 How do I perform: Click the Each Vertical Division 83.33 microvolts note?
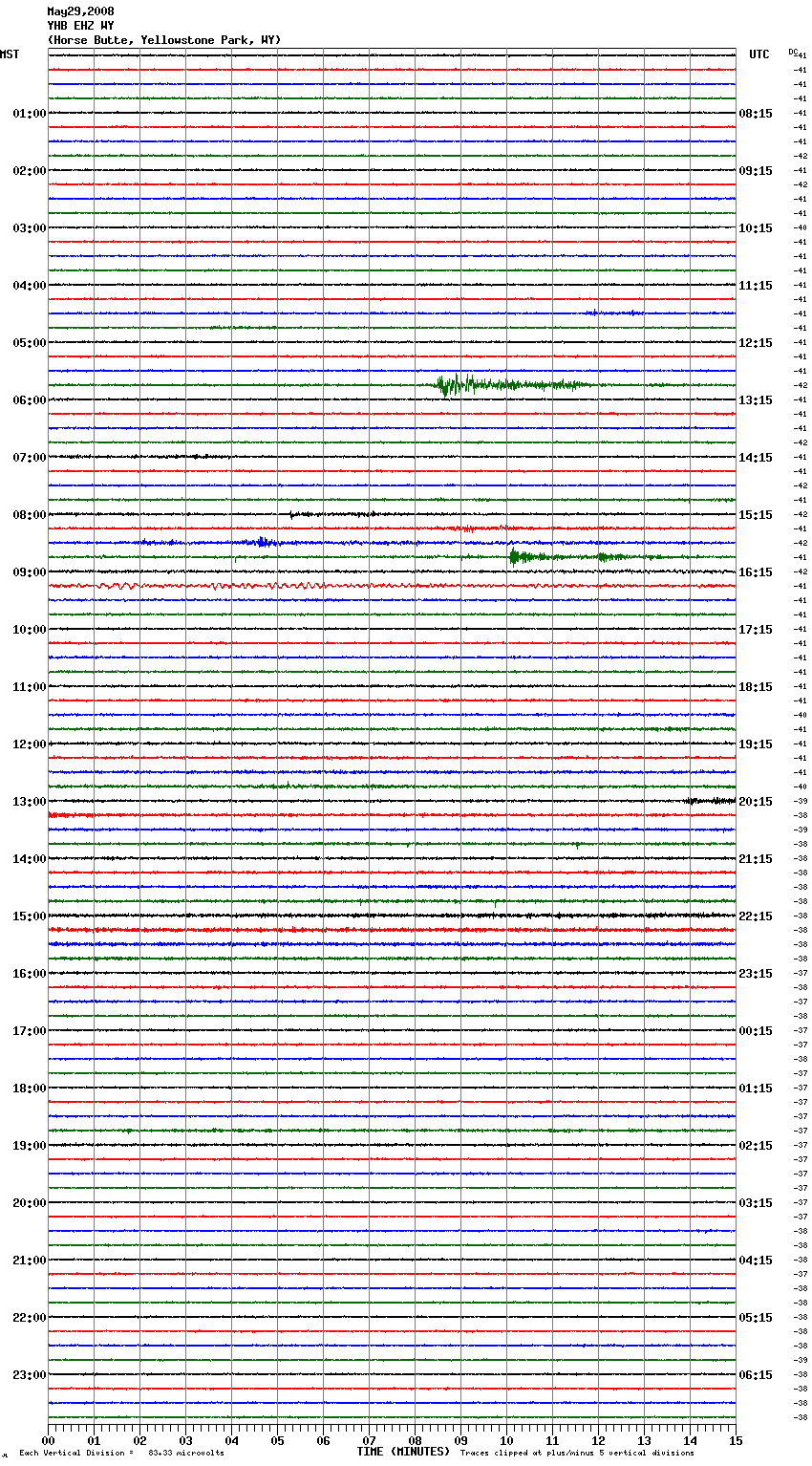point(121,1453)
